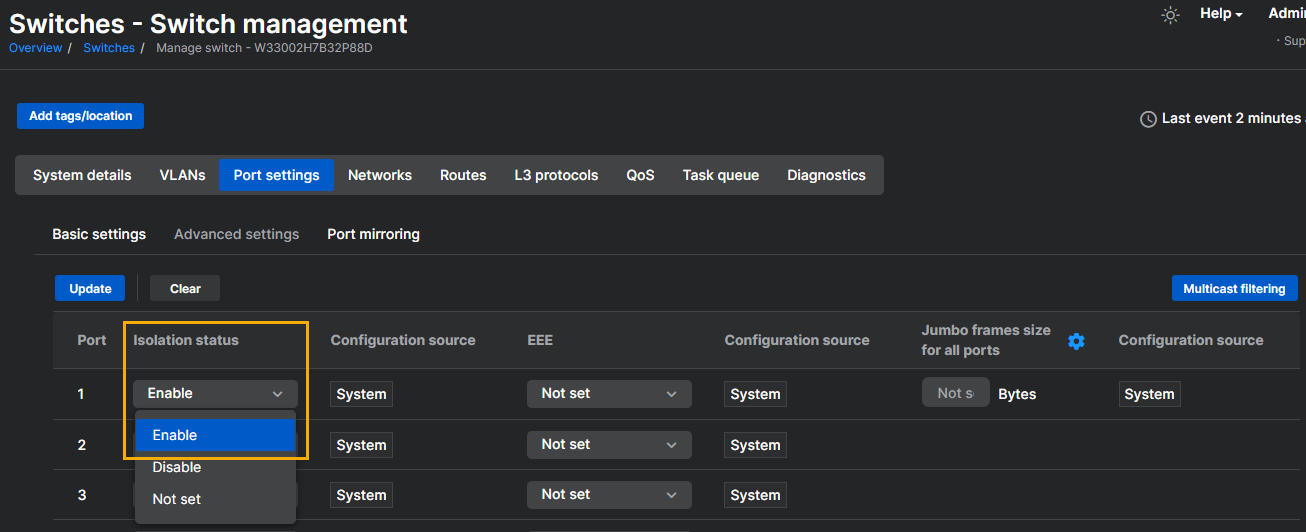1306x532 pixels.
Task: Switch to the VLANs tab
Action: click(x=182, y=175)
